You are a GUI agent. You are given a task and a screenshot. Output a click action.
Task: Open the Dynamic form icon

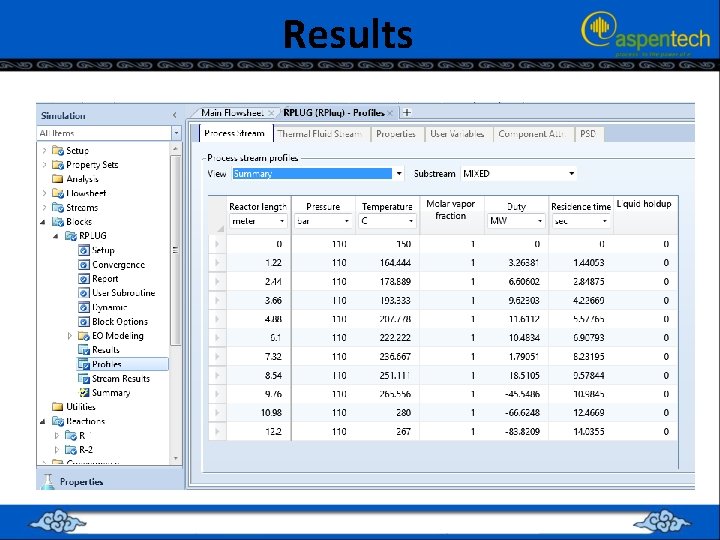point(84,307)
